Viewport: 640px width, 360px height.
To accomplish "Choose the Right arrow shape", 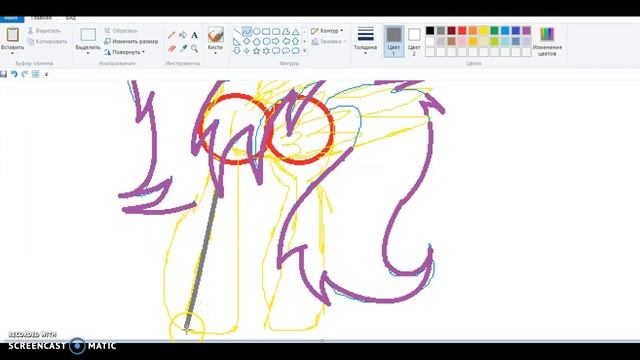I will tap(276, 41).
